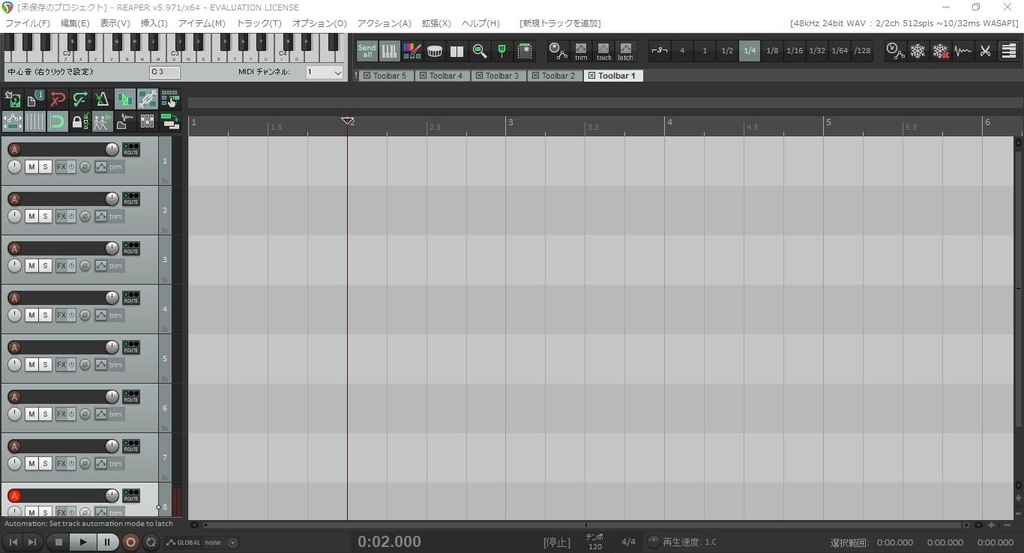The image size is (1024, 553).
Task: Set grid to 1/8
Action: tap(772, 50)
